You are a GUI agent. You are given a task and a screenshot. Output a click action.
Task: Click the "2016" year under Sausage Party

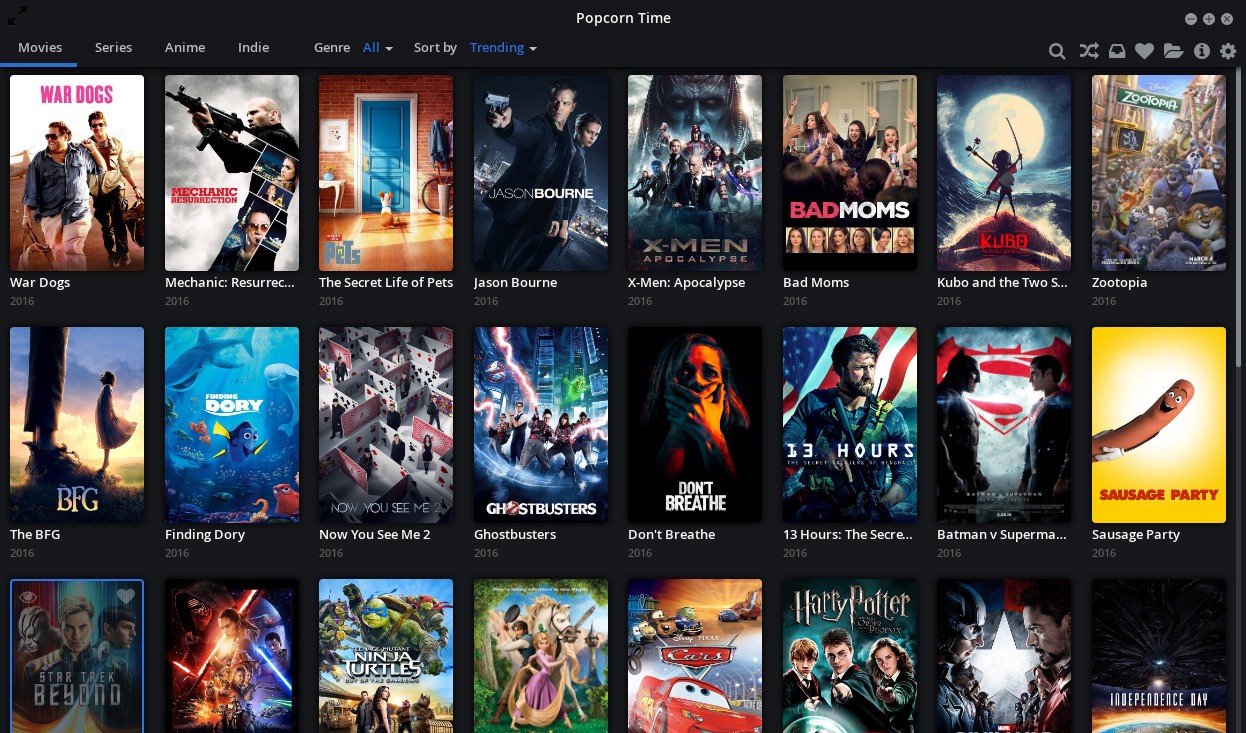tap(1104, 553)
